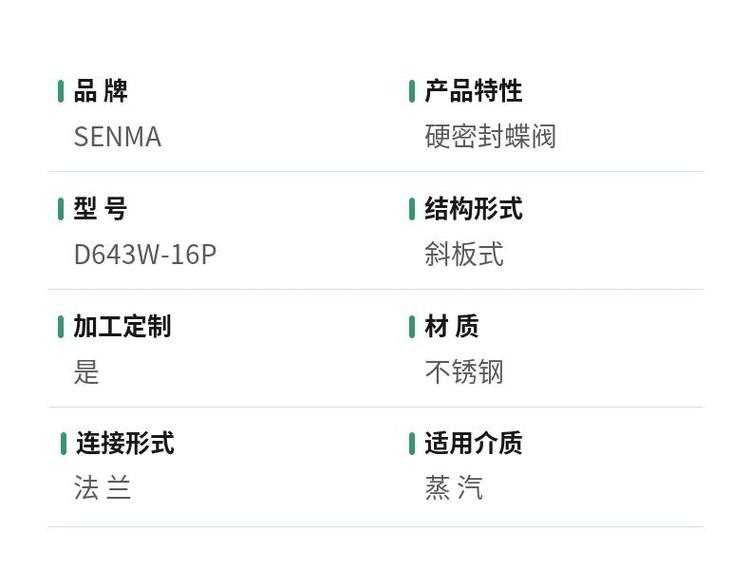Click the 型号 label heading

(x=101, y=210)
